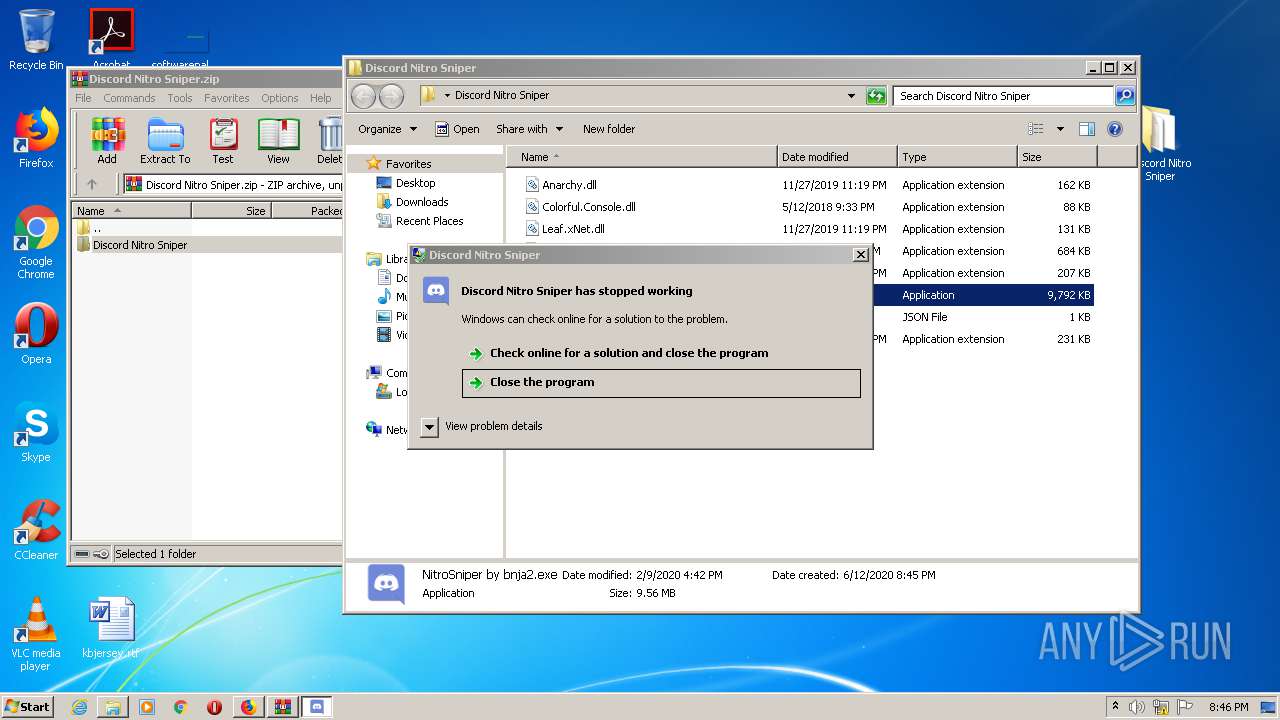The height and width of the screenshot is (720, 1280).
Task: Select the Skype desktop shortcut
Action: [36, 432]
